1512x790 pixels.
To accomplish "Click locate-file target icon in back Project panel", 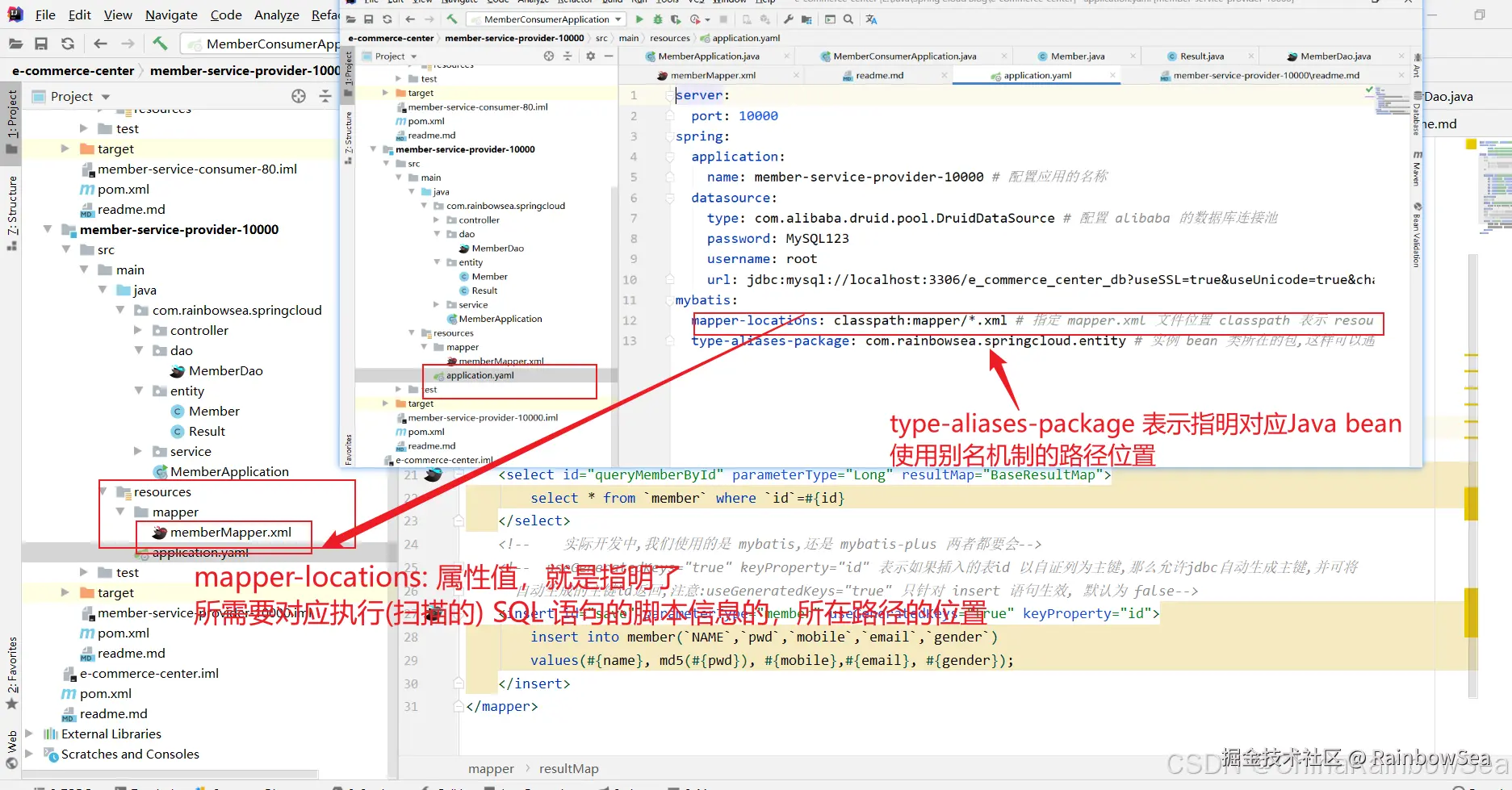I will pyautogui.click(x=299, y=96).
